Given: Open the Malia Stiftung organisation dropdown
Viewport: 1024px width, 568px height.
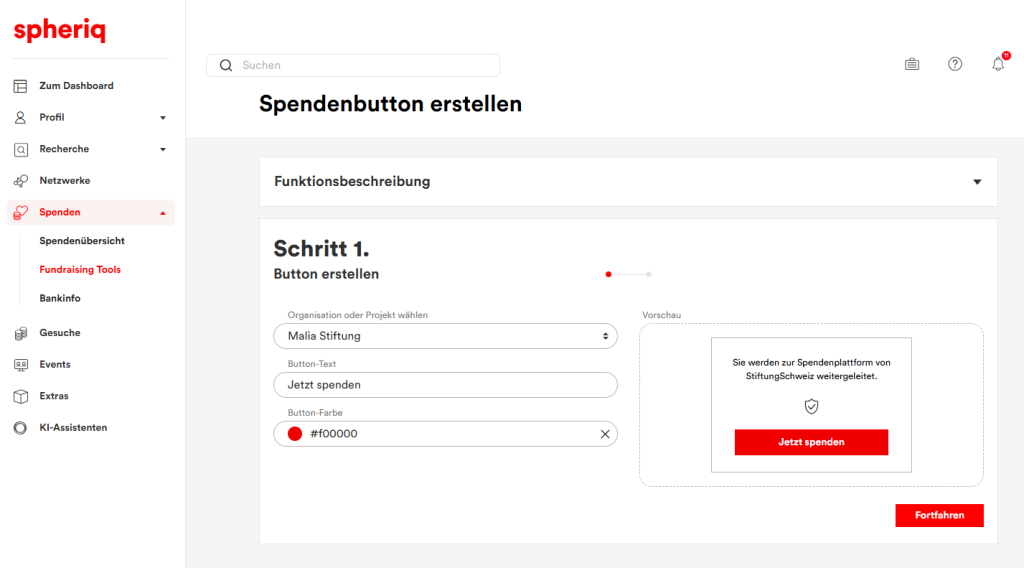Looking at the screenshot, I should [x=445, y=336].
